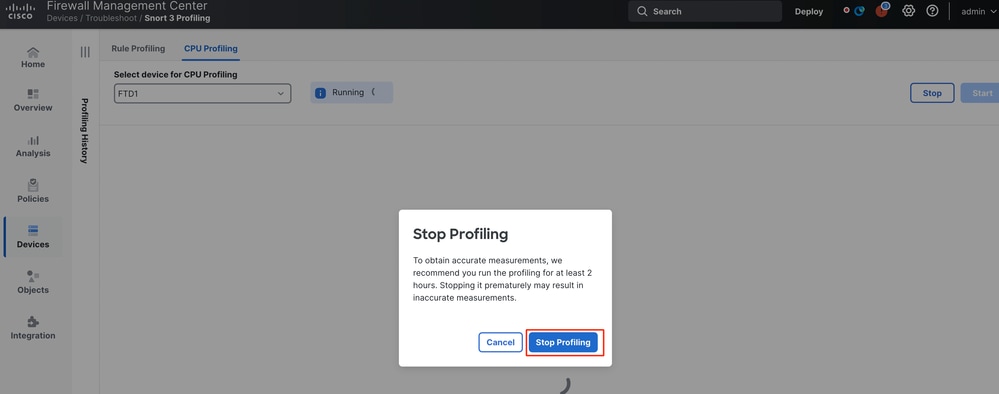This screenshot has width=999, height=394.
Task: Focus the Search field
Action: click(x=705, y=11)
